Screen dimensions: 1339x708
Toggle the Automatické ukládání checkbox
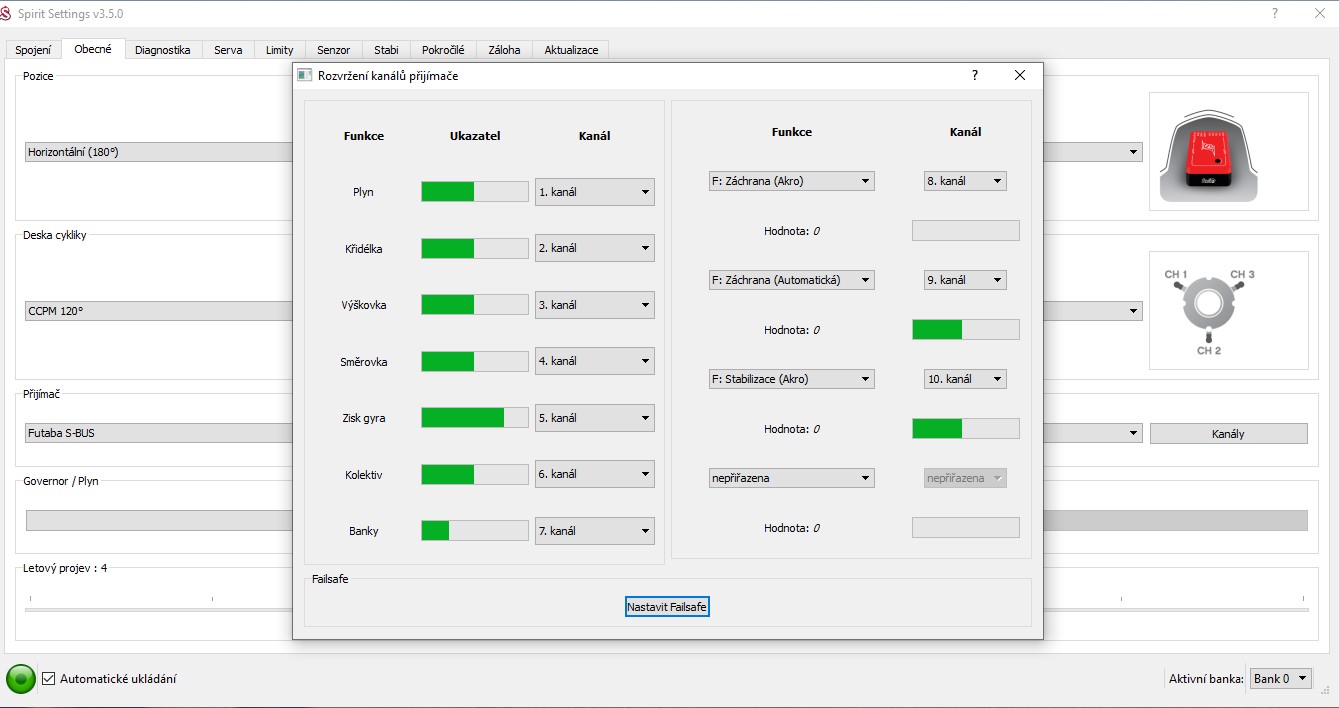pos(48,679)
